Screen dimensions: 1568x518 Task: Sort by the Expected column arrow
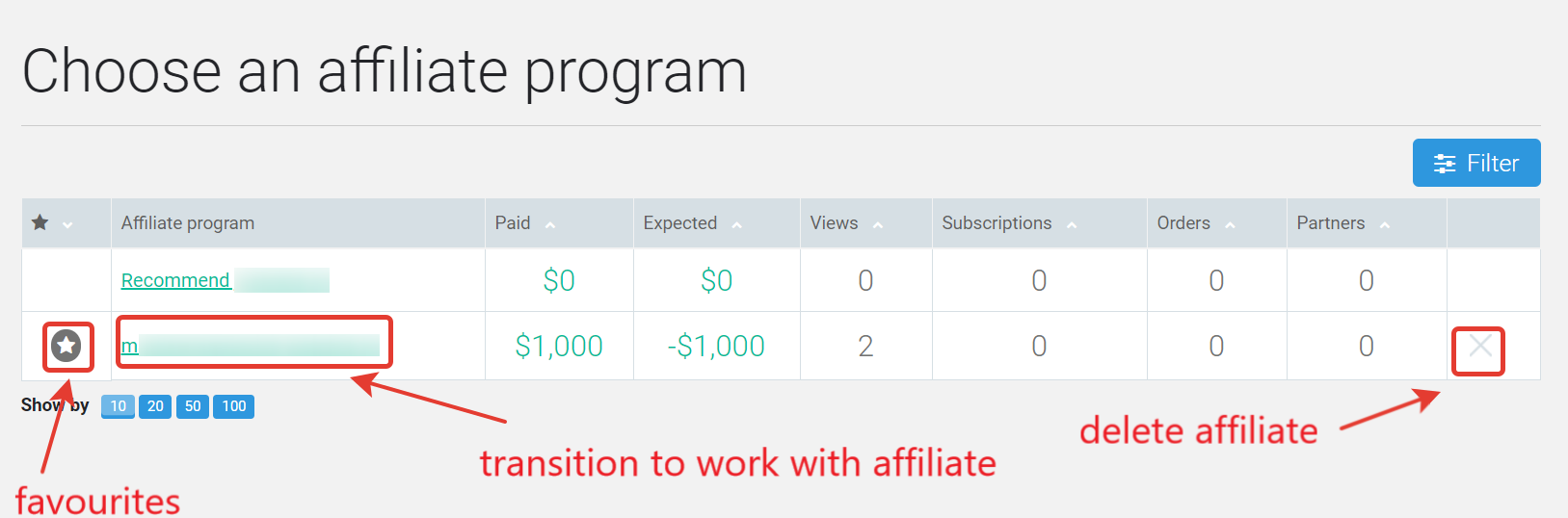click(x=737, y=224)
